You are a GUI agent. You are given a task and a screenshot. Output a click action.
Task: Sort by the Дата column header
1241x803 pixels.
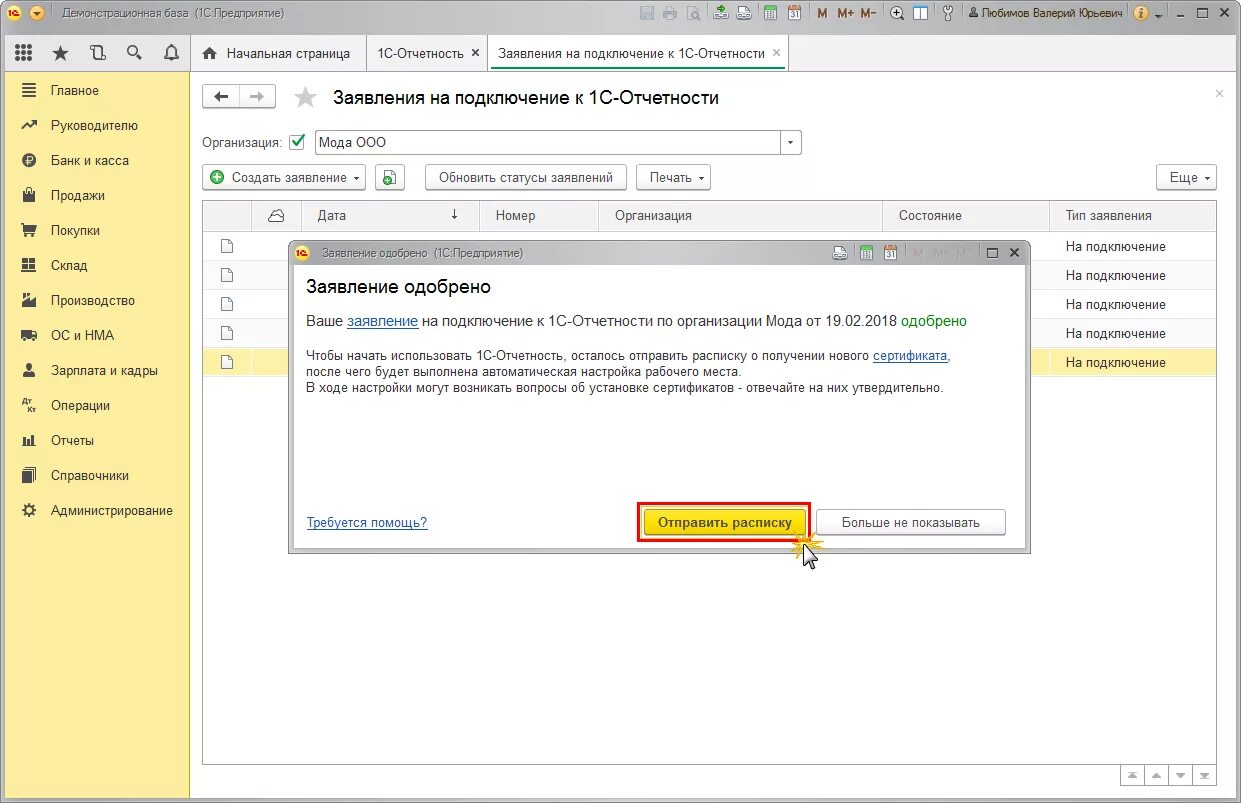(389, 215)
